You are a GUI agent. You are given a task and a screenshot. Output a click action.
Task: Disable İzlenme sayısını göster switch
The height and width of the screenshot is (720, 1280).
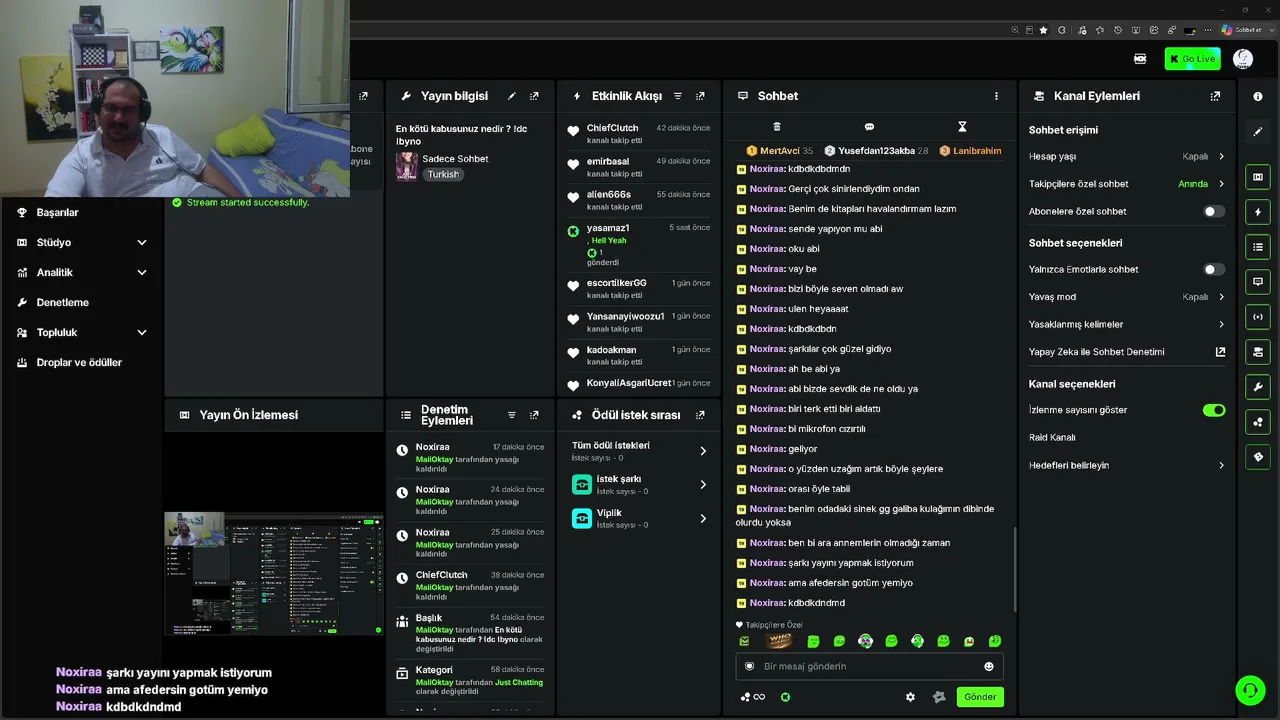pos(1214,410)
